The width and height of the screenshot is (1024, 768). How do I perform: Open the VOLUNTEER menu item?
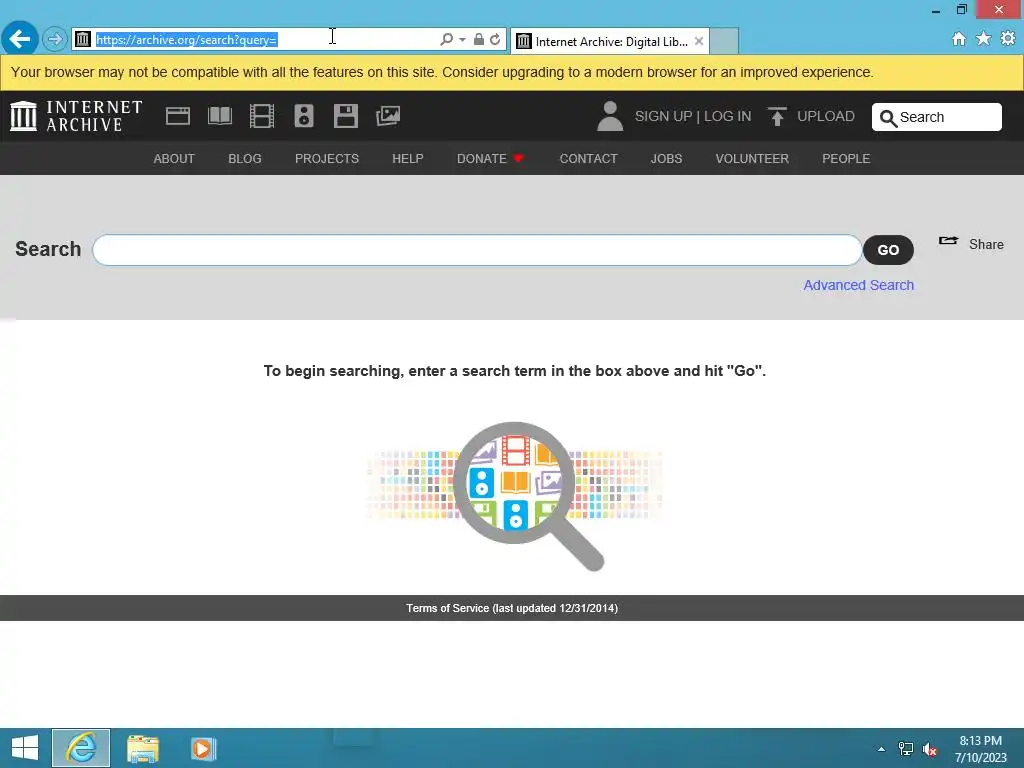[752, 159]
